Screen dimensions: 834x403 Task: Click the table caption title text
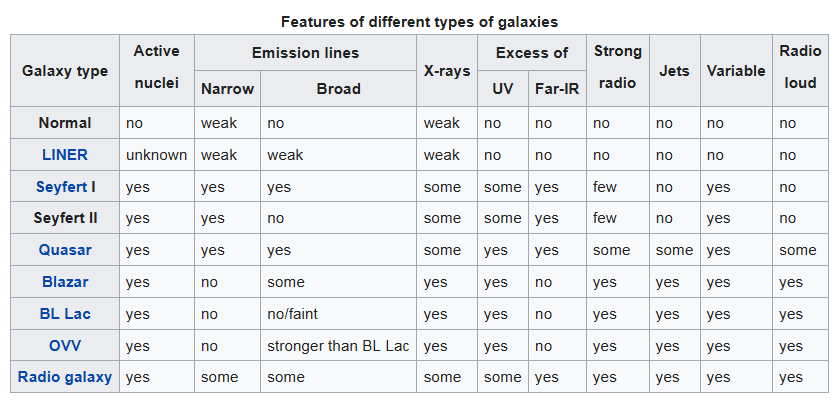(419, 21)
